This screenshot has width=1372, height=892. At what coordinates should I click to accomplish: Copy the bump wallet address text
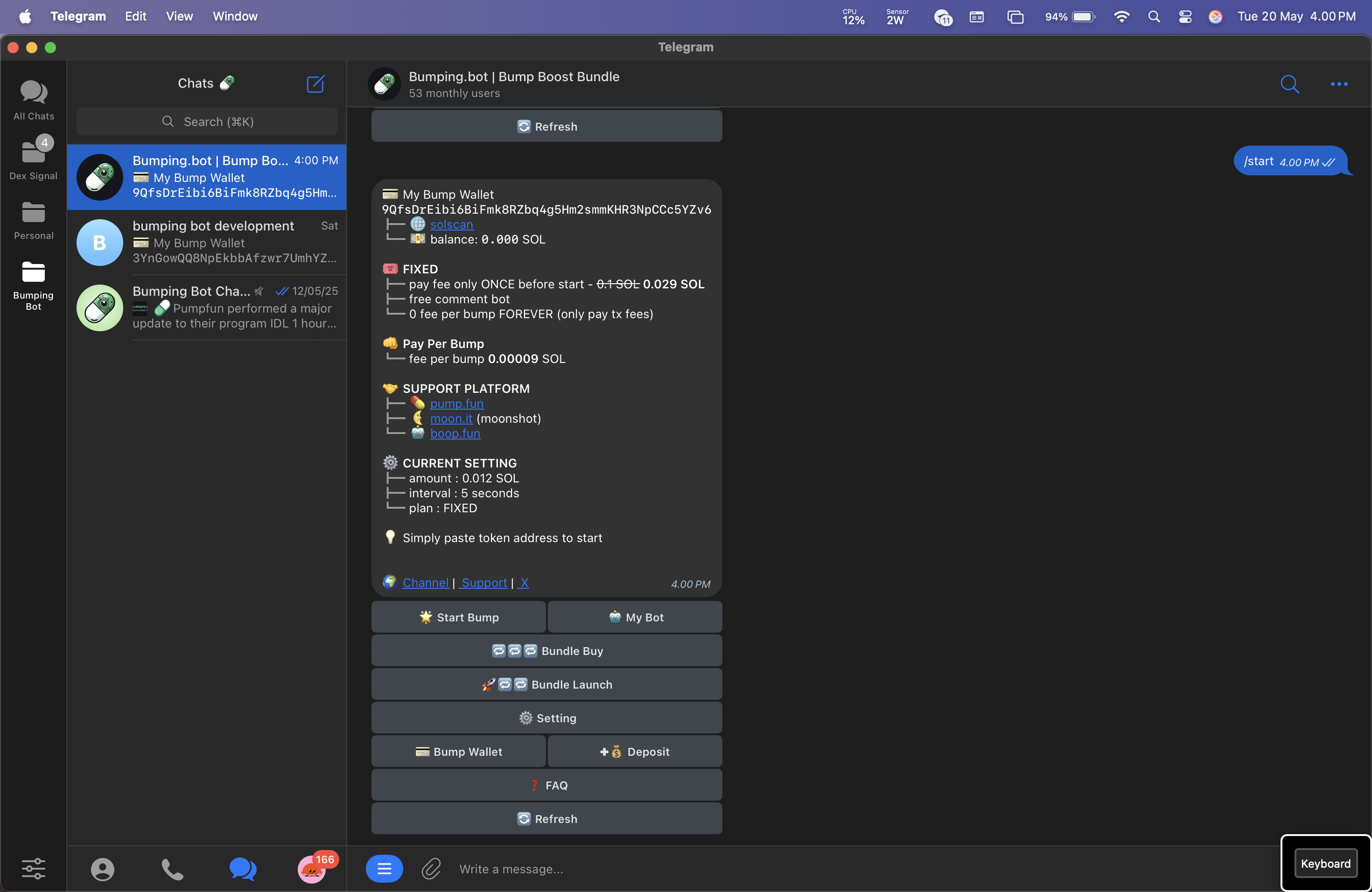coord(546,209)
